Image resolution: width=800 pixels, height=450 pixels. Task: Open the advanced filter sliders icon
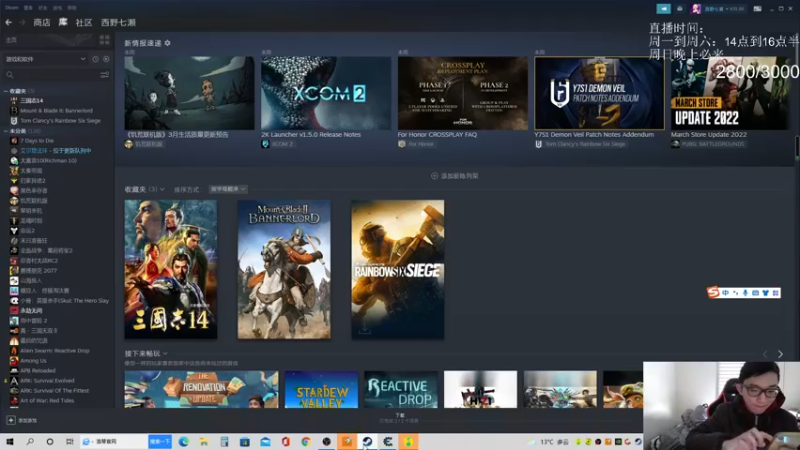point(105,75)
